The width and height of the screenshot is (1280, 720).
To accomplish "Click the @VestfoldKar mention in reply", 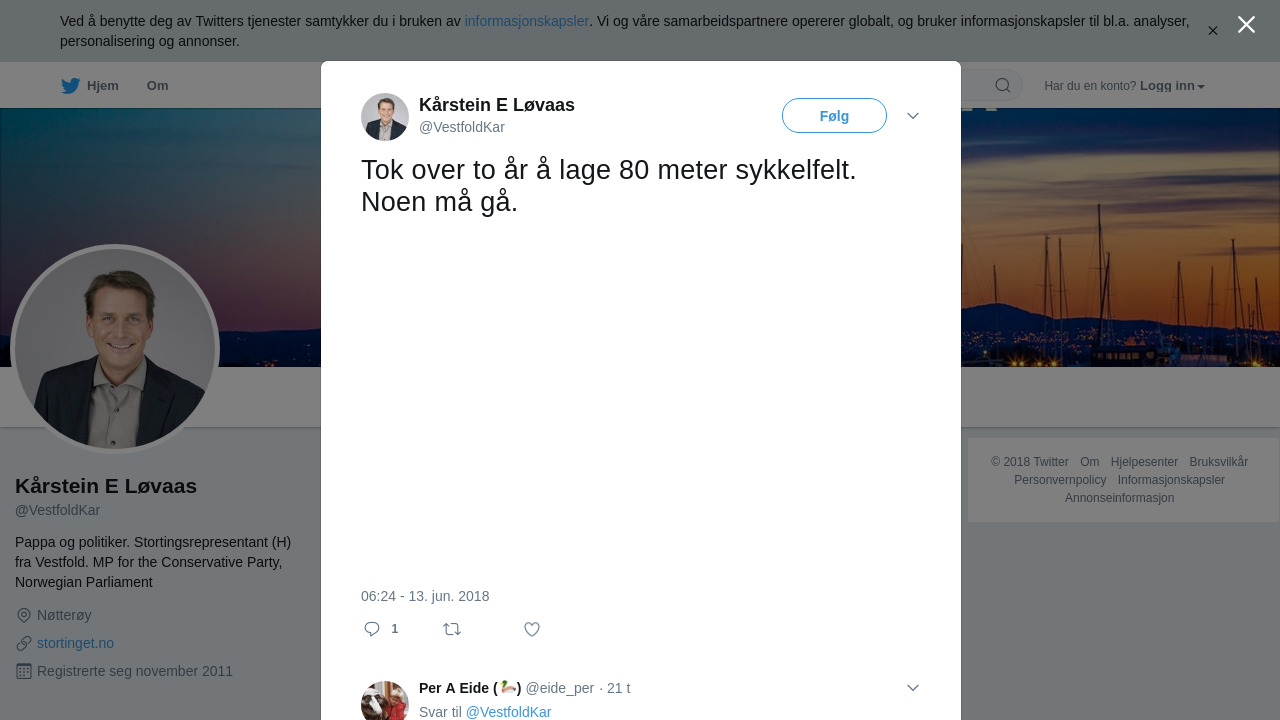I will coord(508,712).
